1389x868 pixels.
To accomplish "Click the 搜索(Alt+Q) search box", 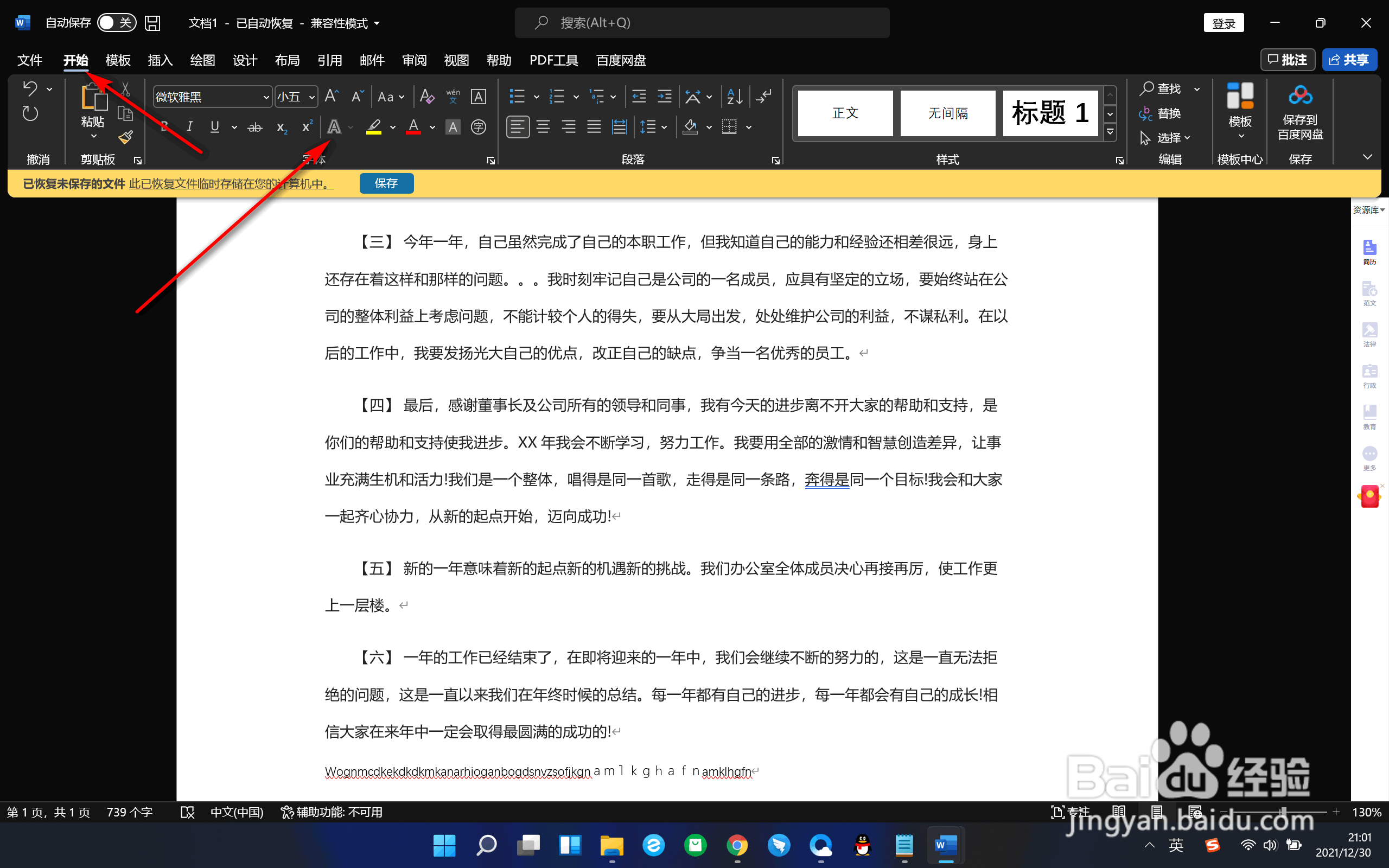I will coord(702,23).
